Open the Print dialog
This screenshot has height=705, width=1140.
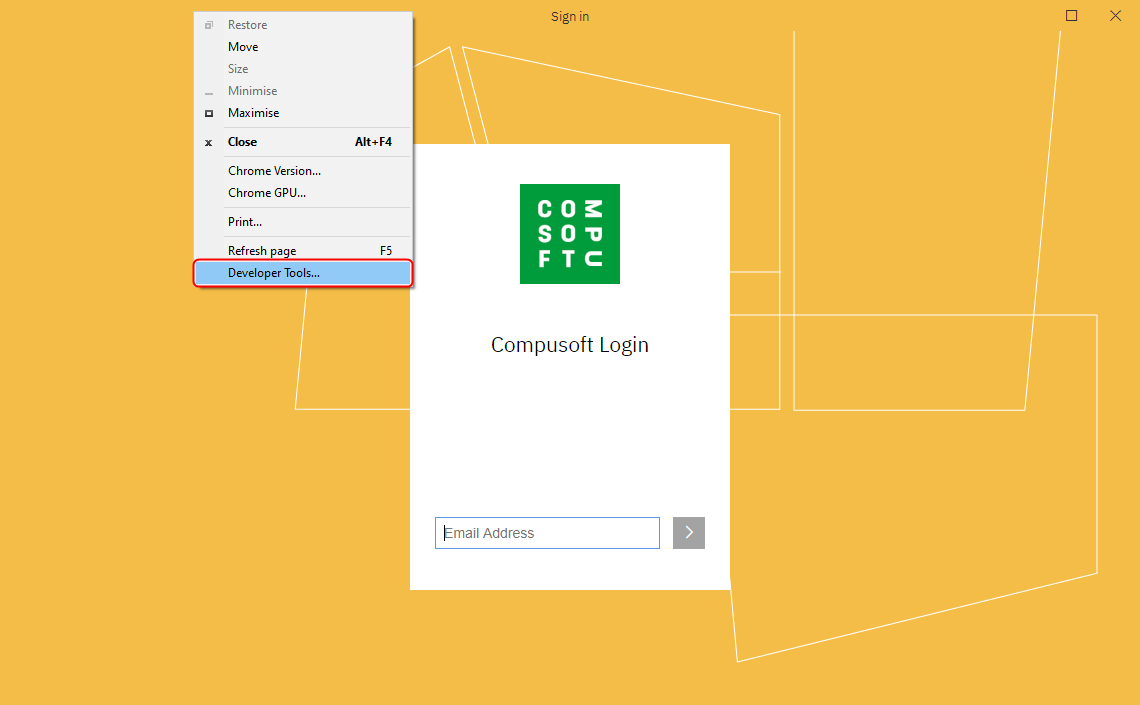click(243, 221)
